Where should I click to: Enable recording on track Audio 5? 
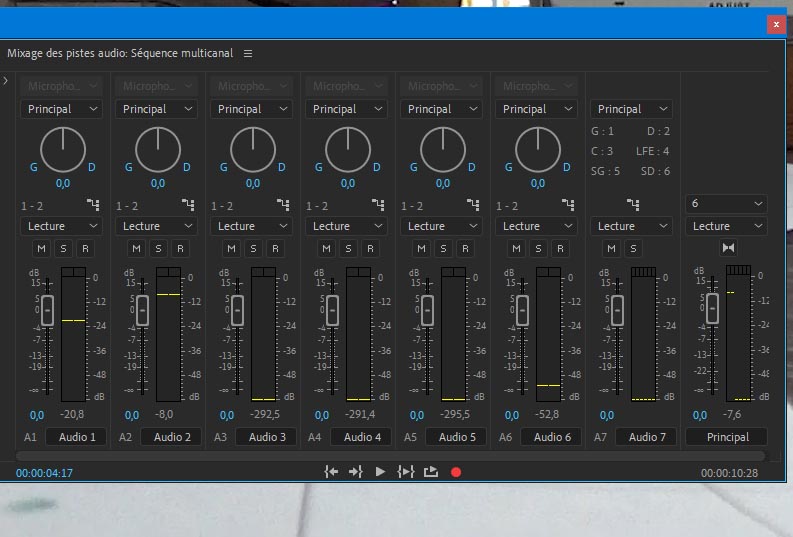(x=465, y=248)
